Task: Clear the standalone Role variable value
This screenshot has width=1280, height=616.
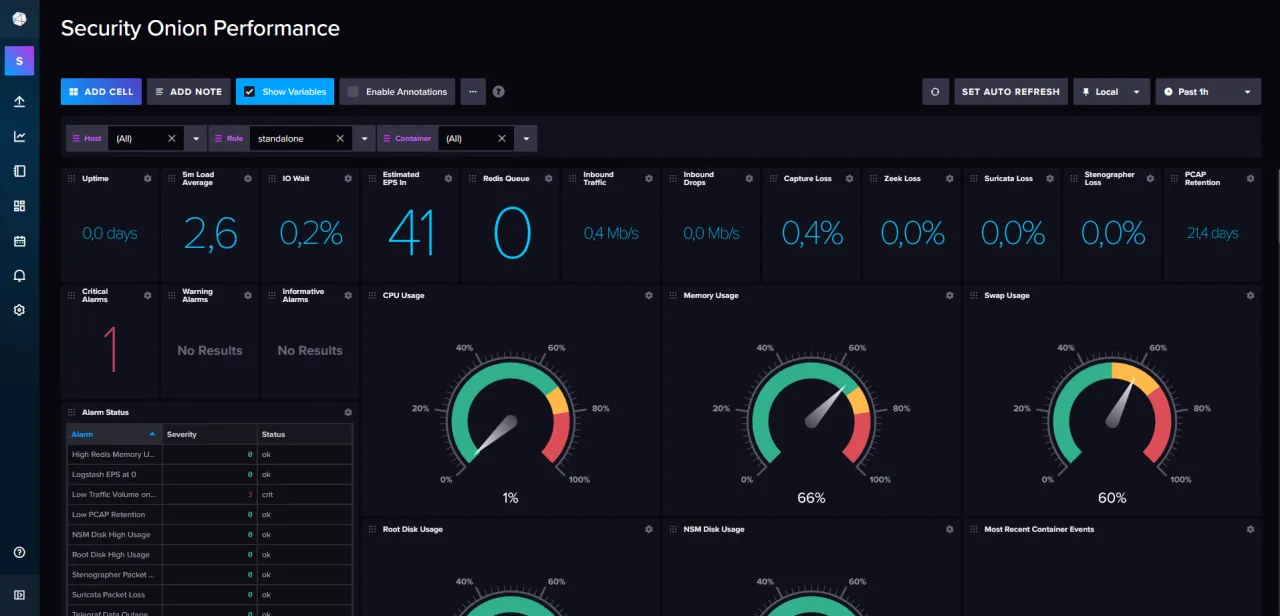Action: pos(340,139)
